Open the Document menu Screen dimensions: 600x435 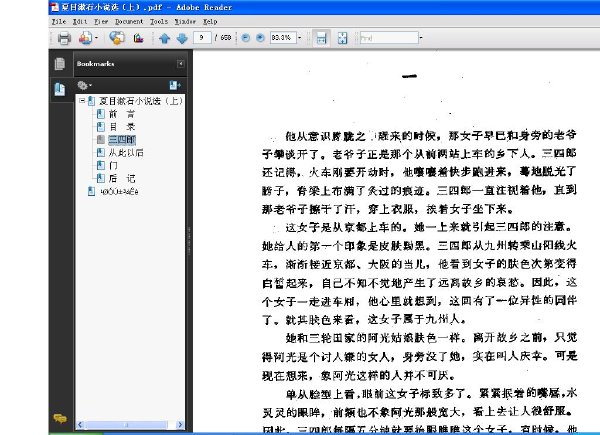coord(129,21)
